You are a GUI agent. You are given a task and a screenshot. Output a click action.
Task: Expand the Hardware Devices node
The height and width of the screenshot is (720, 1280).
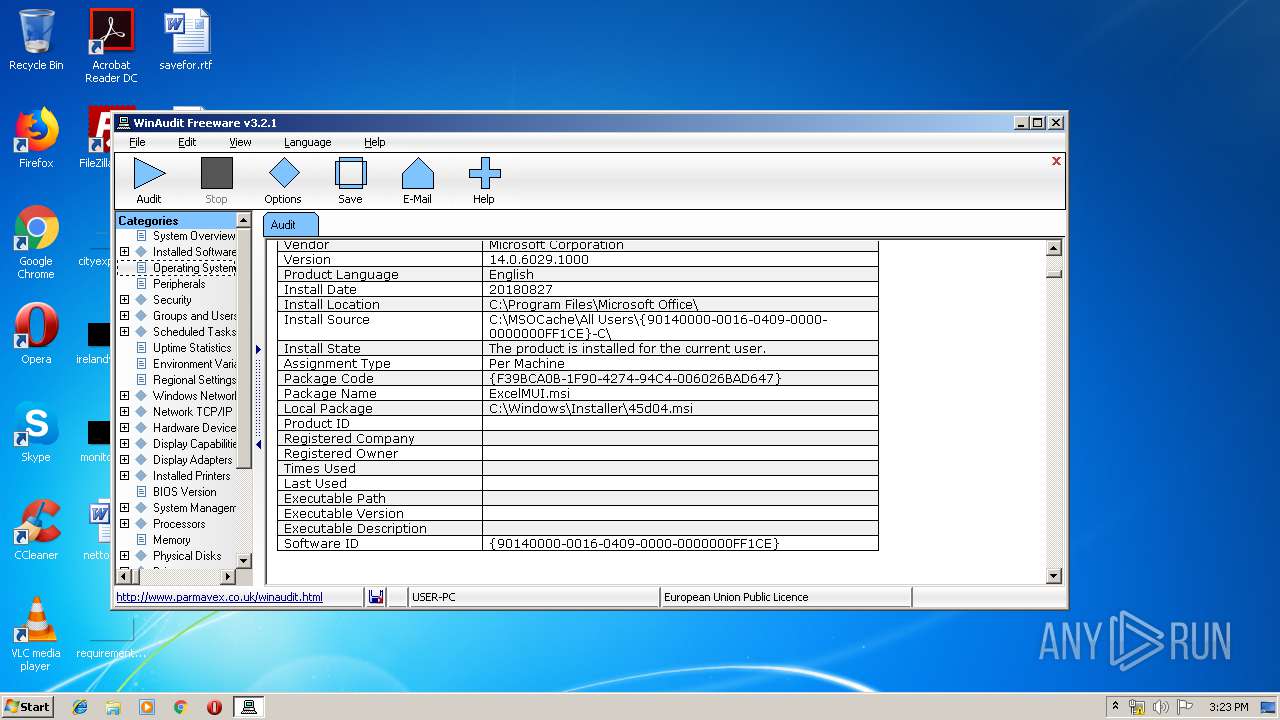(x=124, y=428)
